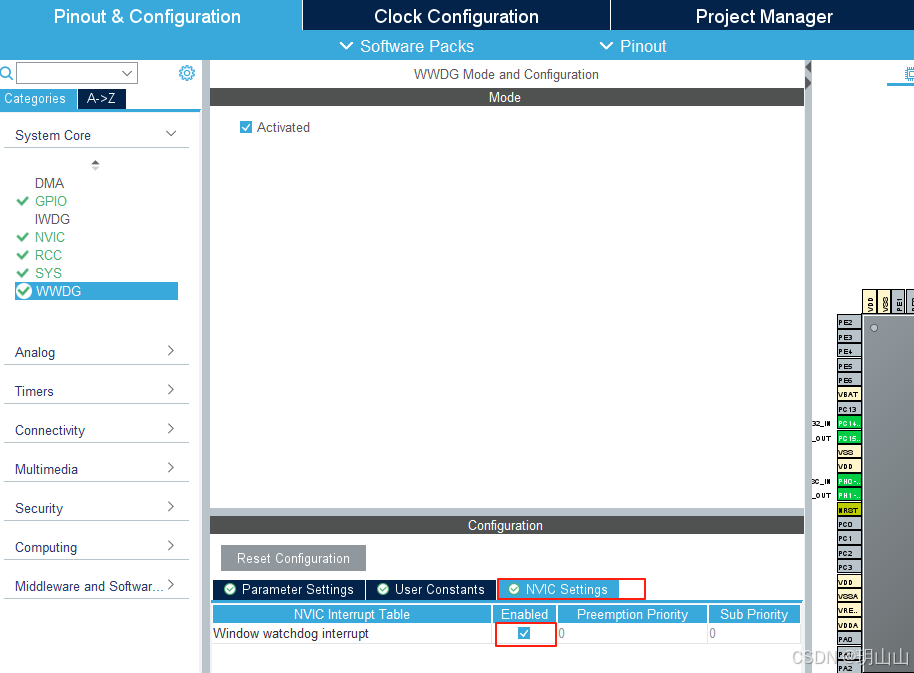Click the WWDG circled checkmark icon
The width and height of the screenshot is (914, 673).
(24, 291)
